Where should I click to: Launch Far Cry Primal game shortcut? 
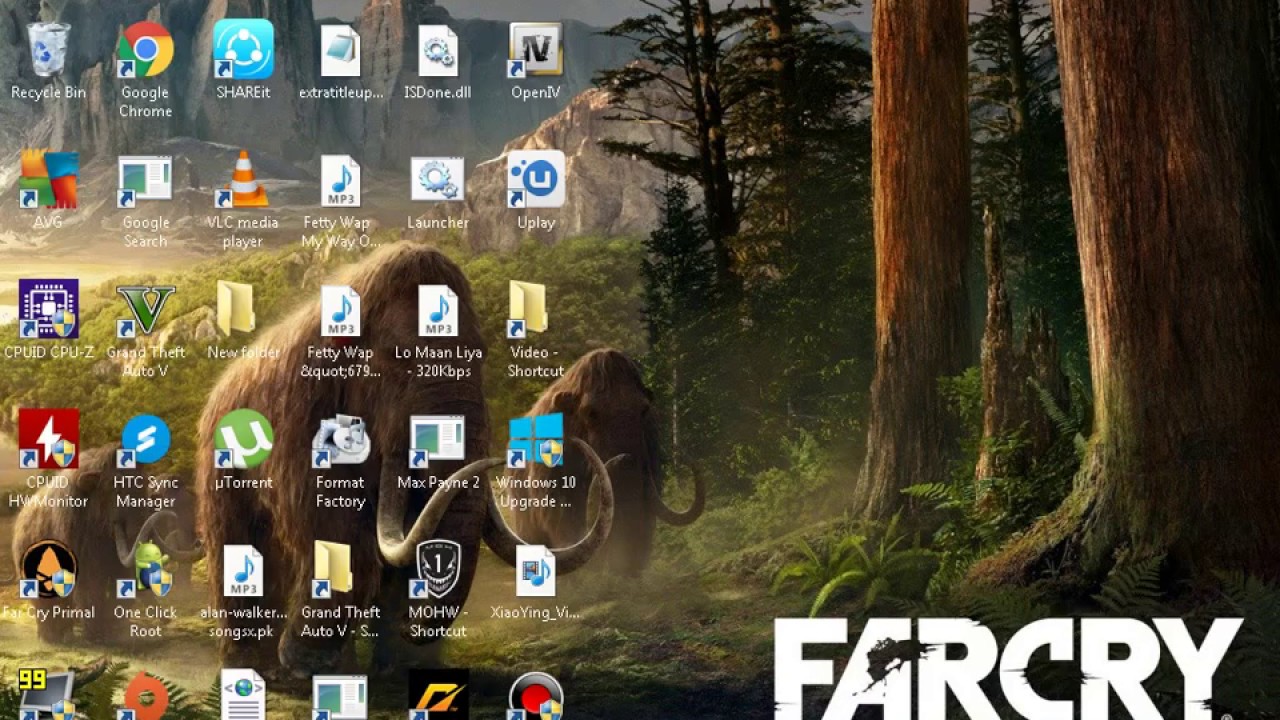pos(48,570)
